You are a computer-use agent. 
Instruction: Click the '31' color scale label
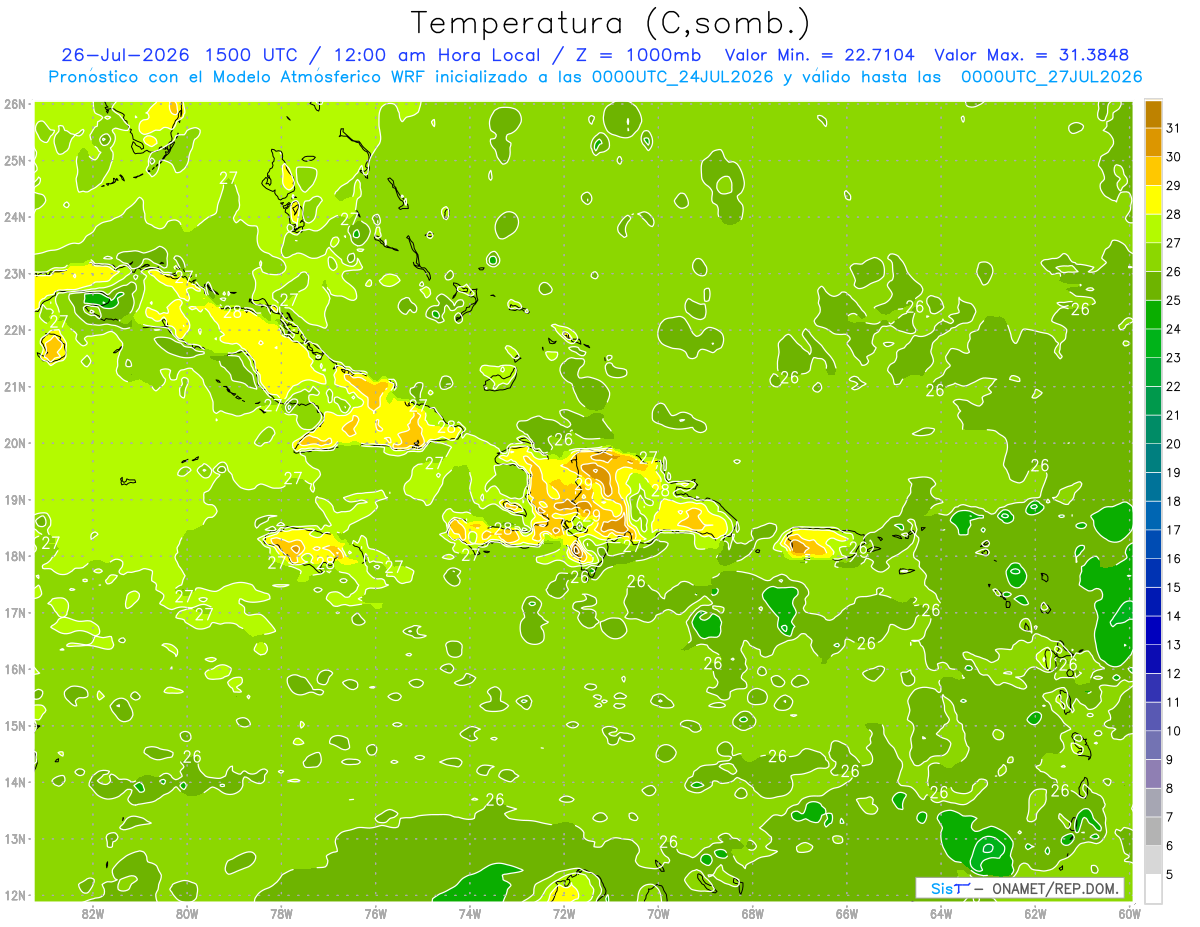pyautogui.click(x=1174, y=128)
